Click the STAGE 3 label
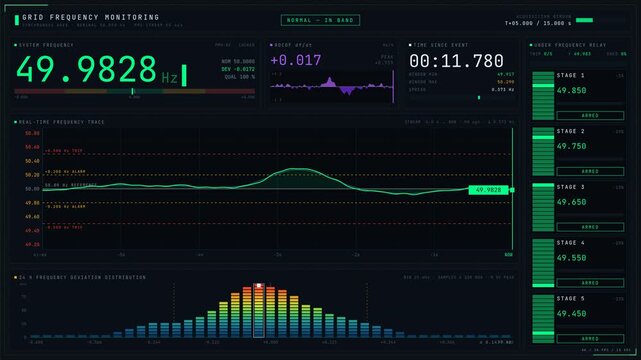Screen dimensions: 641x360 coord(570,187)
